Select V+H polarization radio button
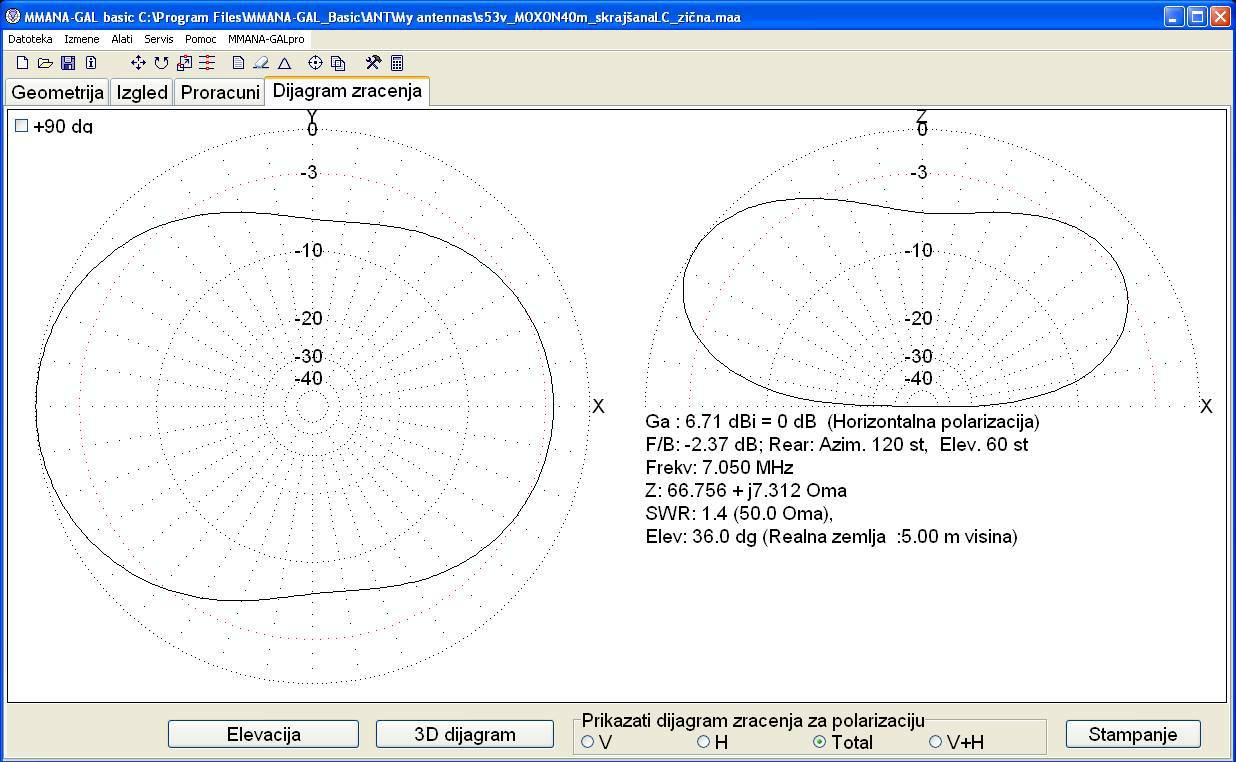 tap(936, 742)
